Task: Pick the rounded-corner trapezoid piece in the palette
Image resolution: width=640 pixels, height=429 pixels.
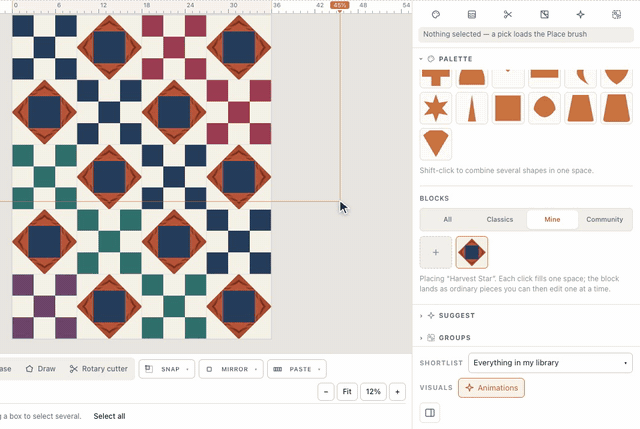Action: point(616,108)
